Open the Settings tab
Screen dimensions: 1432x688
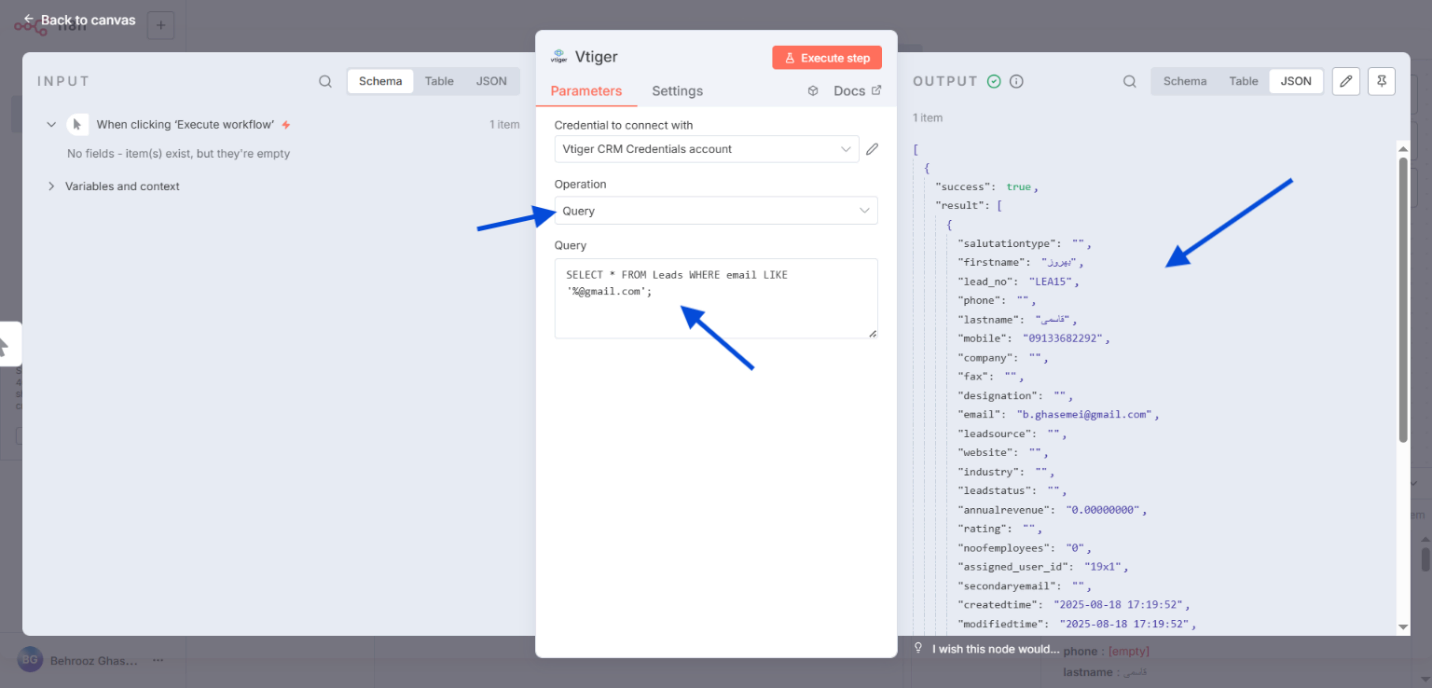(x=677, y=91)
